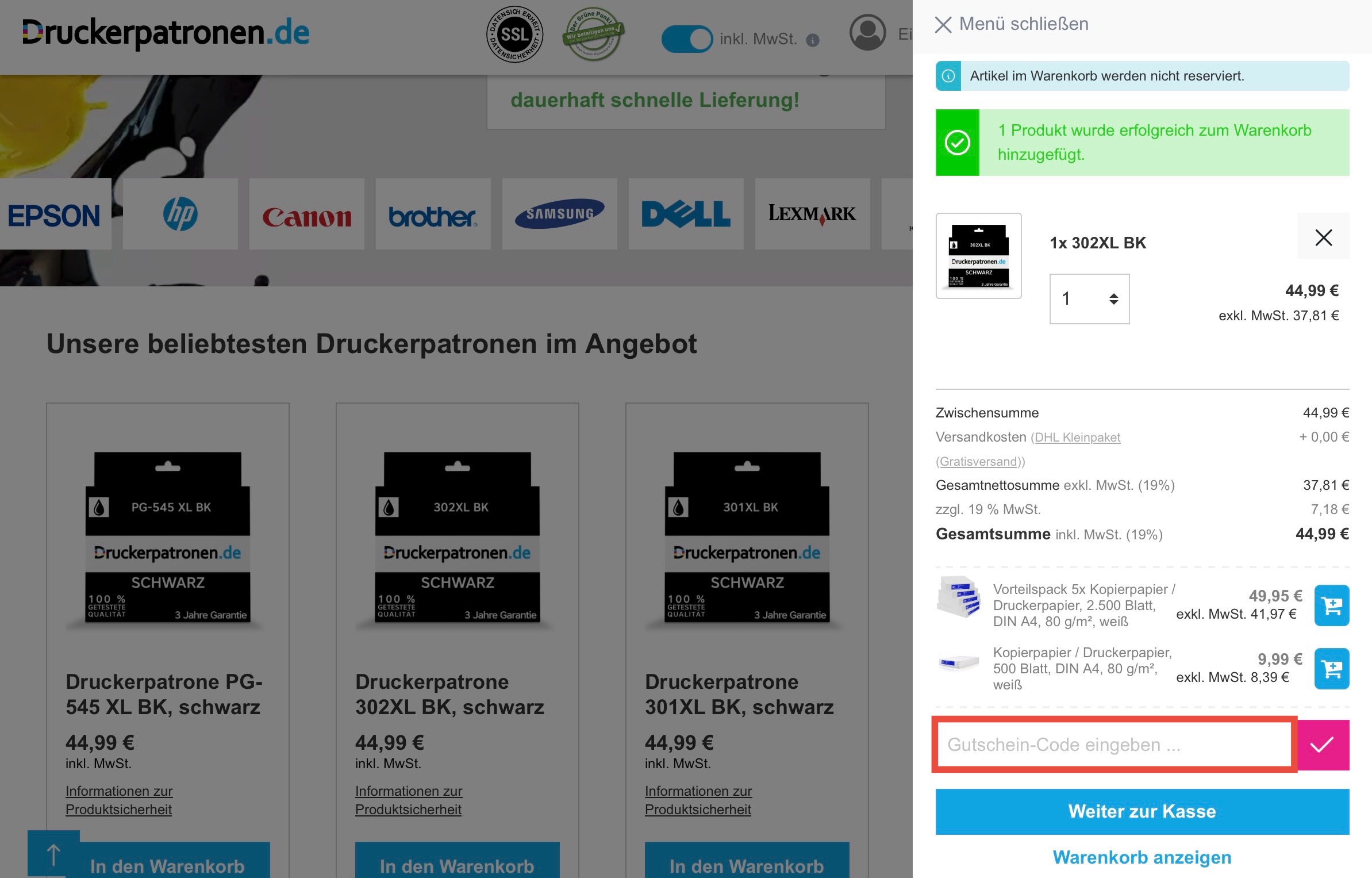Viewport: 1372px width, 878px height.
Task: Open Vorteilspack 5x Kopierpapier product thumbnail
Action: point(959,597)
